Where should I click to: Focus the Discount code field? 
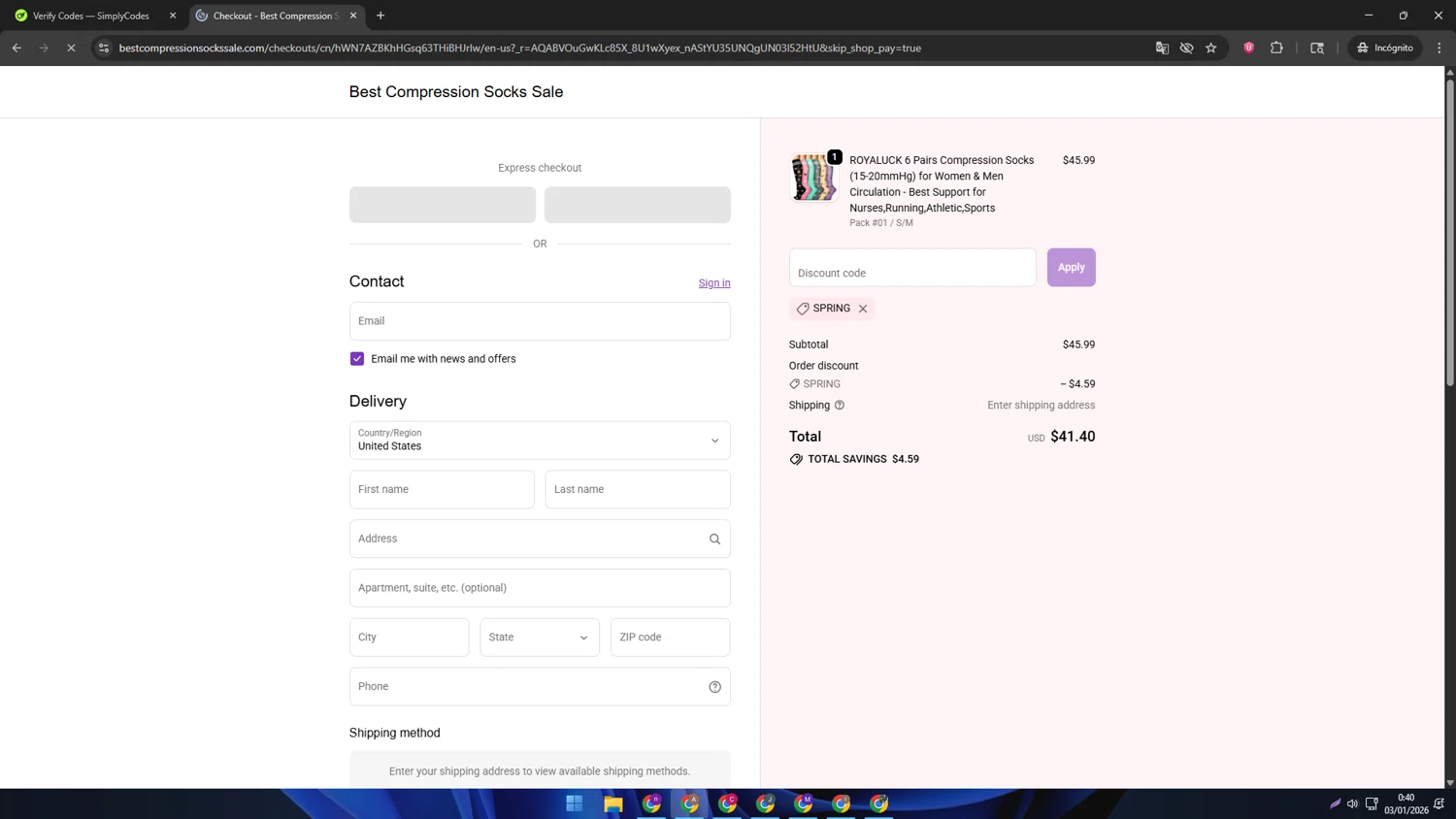click(x=912, y=268)
